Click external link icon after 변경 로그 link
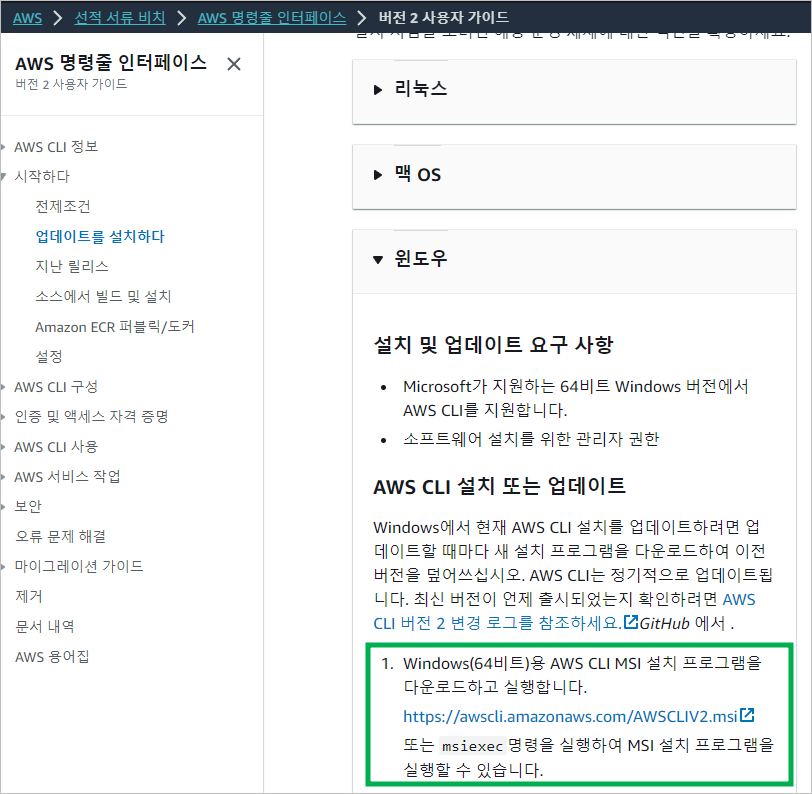Screen dimensions: 812x794 (x=631, y=622)
